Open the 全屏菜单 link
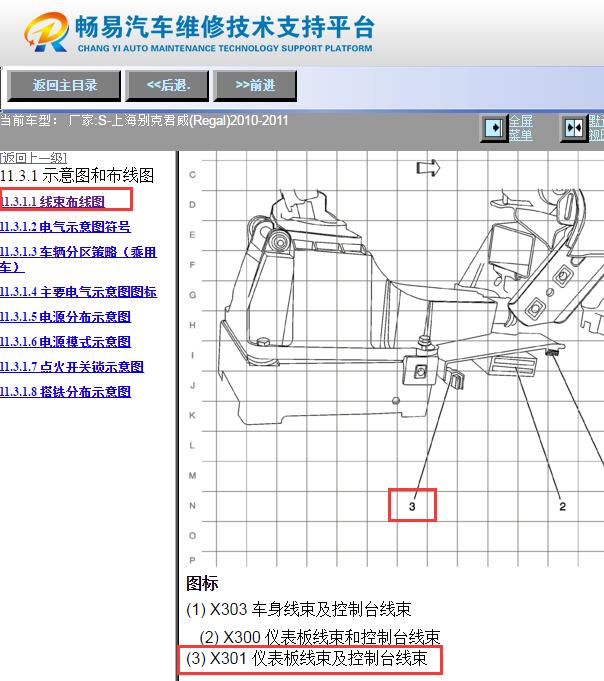This screenshot has width=604, height=681. 521,128
